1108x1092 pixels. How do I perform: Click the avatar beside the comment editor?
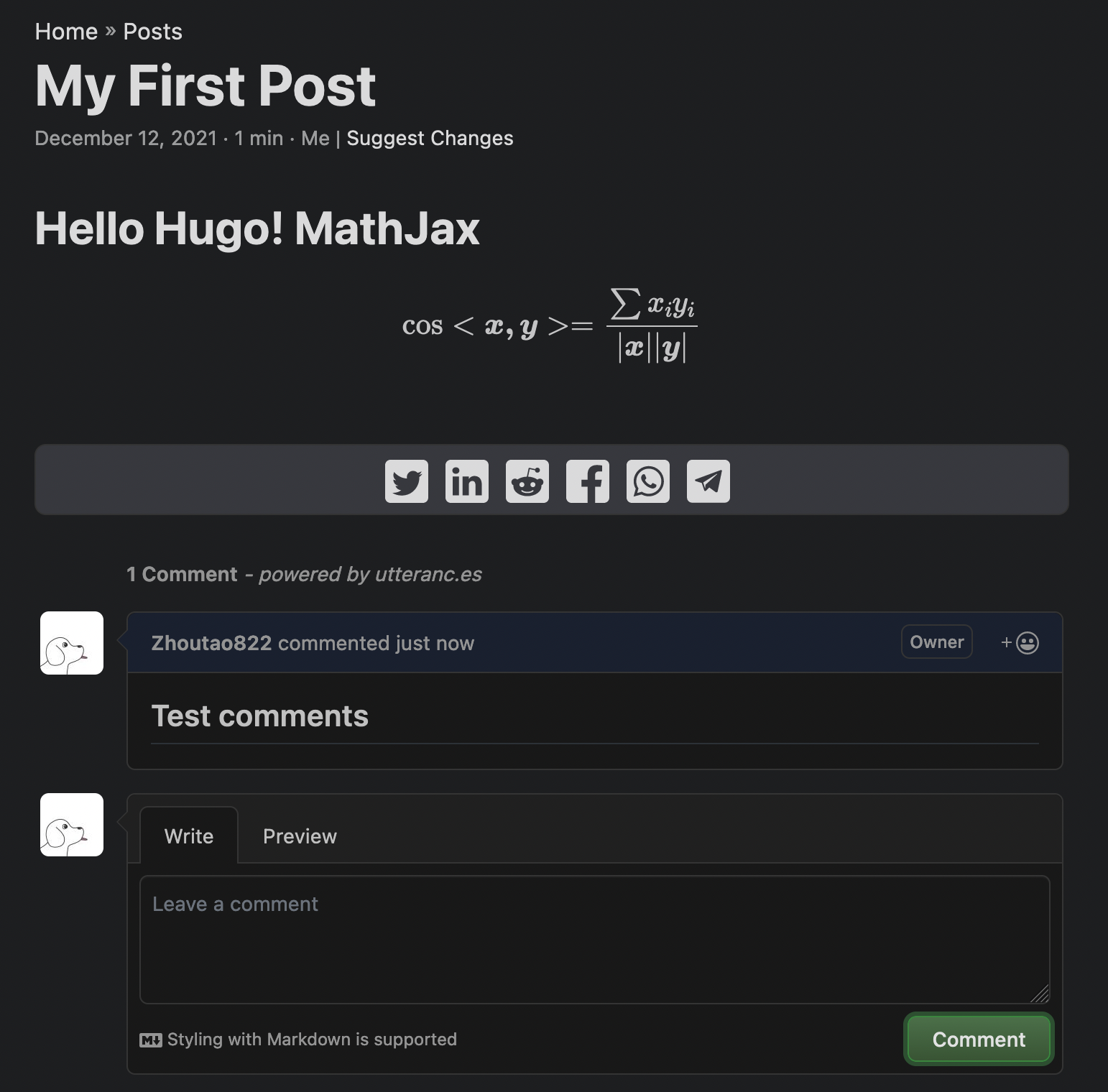[x=72, y=825]
